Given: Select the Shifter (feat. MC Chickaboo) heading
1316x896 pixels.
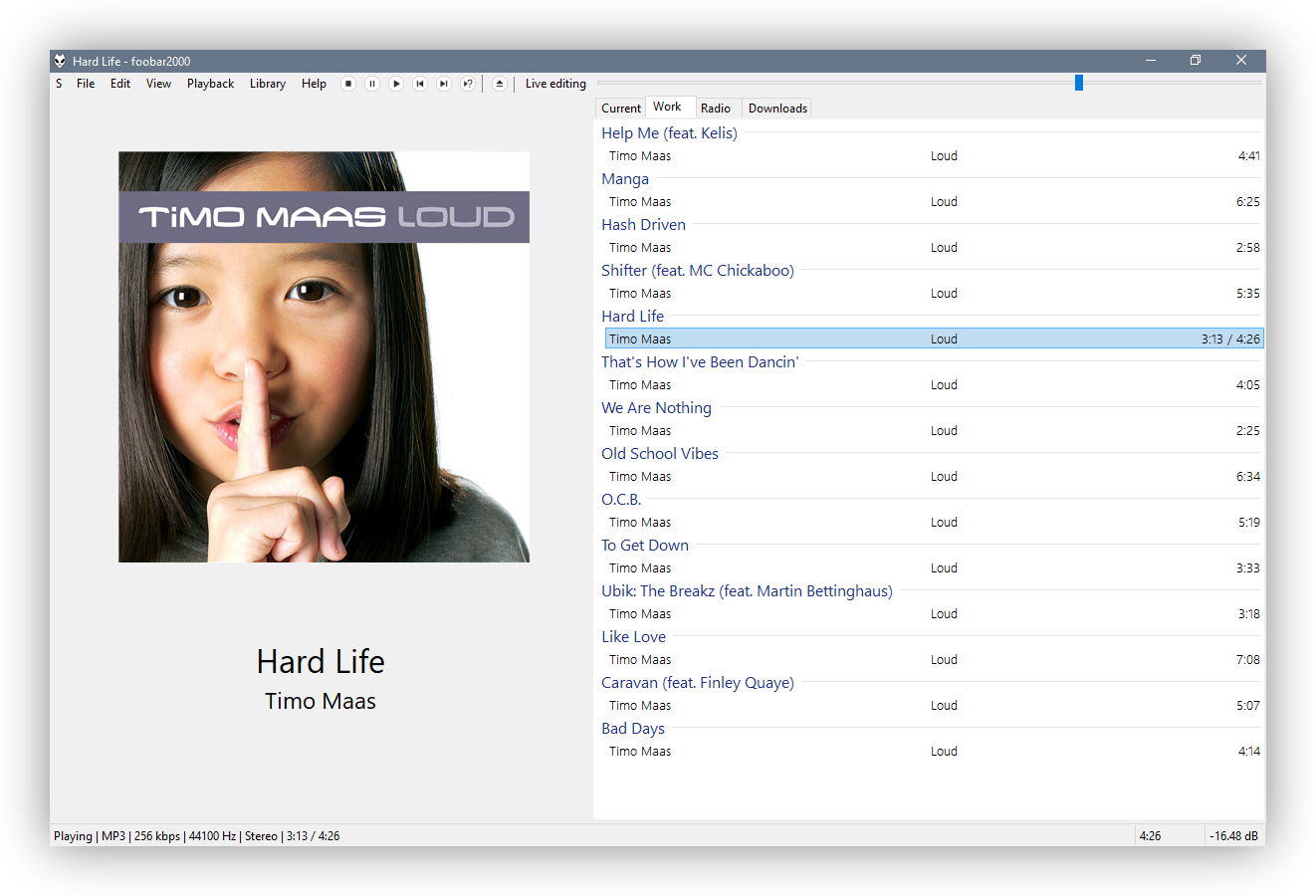Looking at the screenshot, I should [698, 270].
